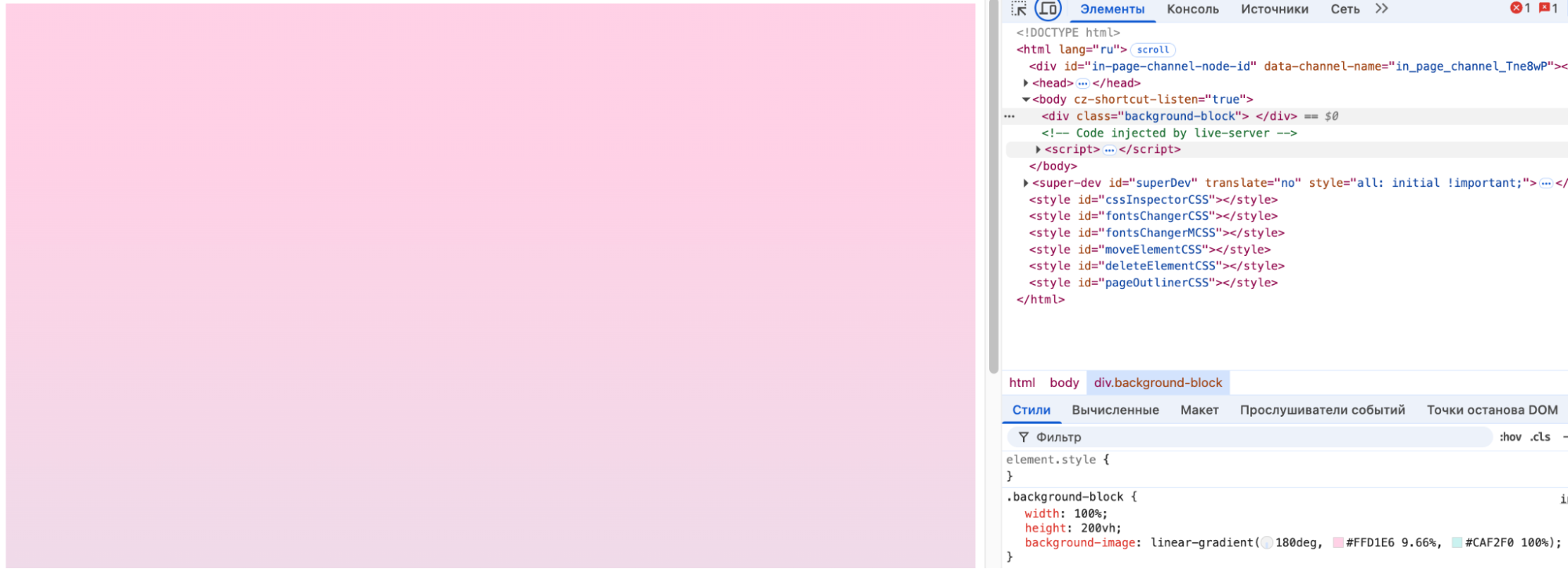The height and width of the screenshot is (569, 1568).
Task: Click the ellipsis badge inside the script tag
Action: (1109, 150)
